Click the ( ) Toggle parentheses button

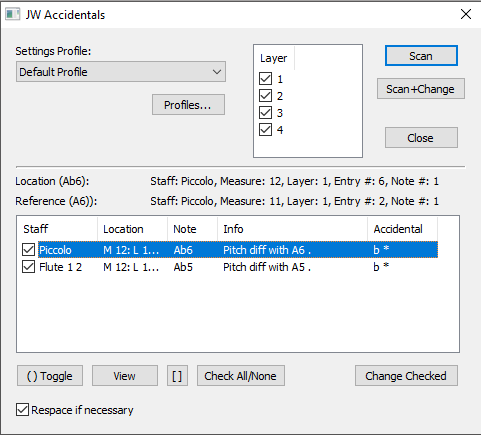[50, 376]
